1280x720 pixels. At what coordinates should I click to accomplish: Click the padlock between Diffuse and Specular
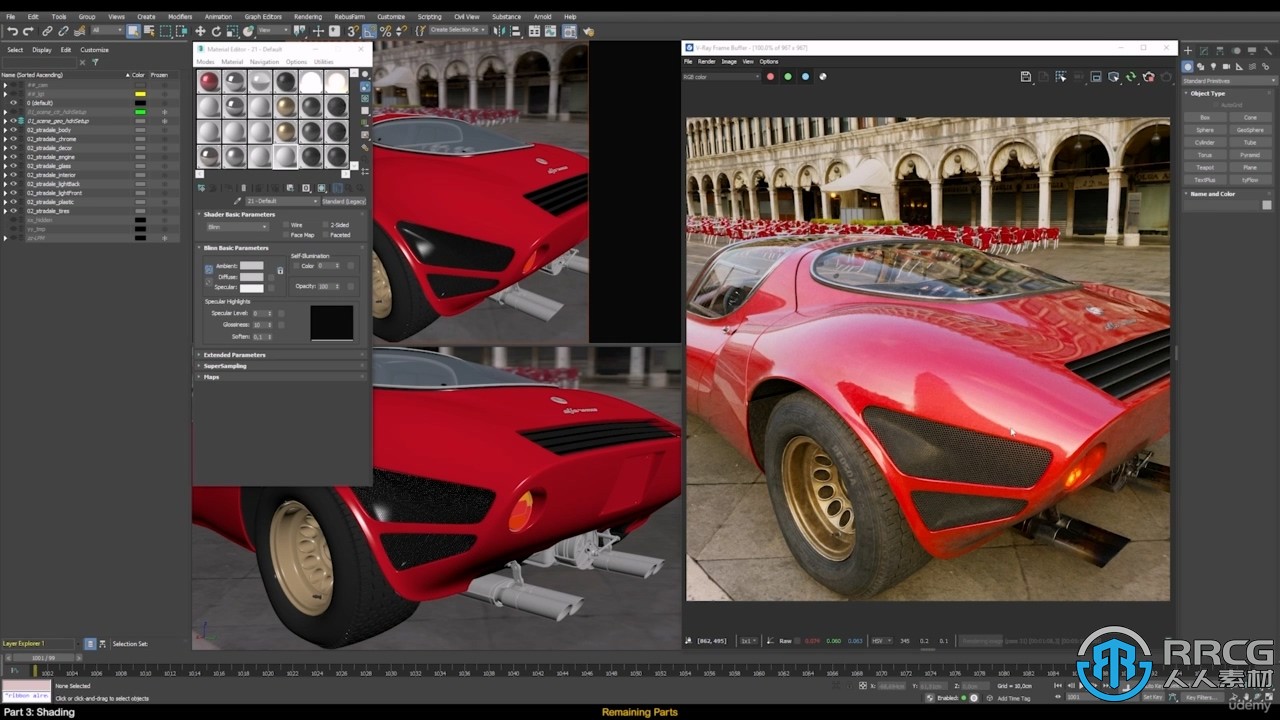pyautogui.click(x=280, y=270)
